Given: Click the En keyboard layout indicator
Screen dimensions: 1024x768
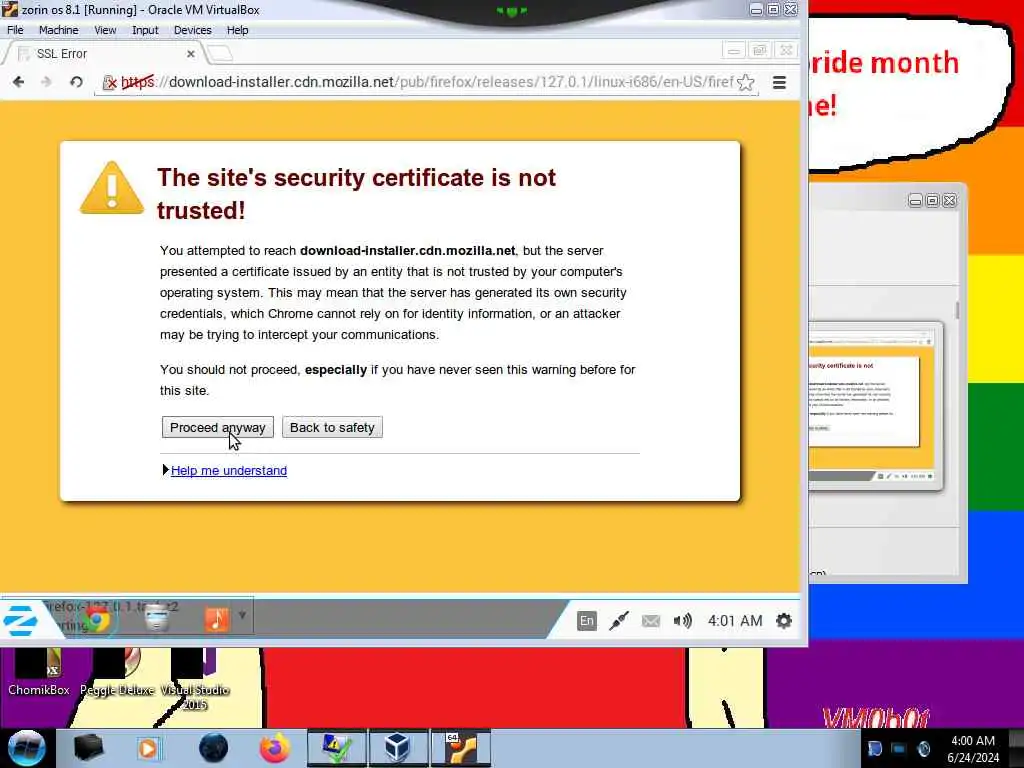Looking at the screenshot, I should (x=586, y=620).
